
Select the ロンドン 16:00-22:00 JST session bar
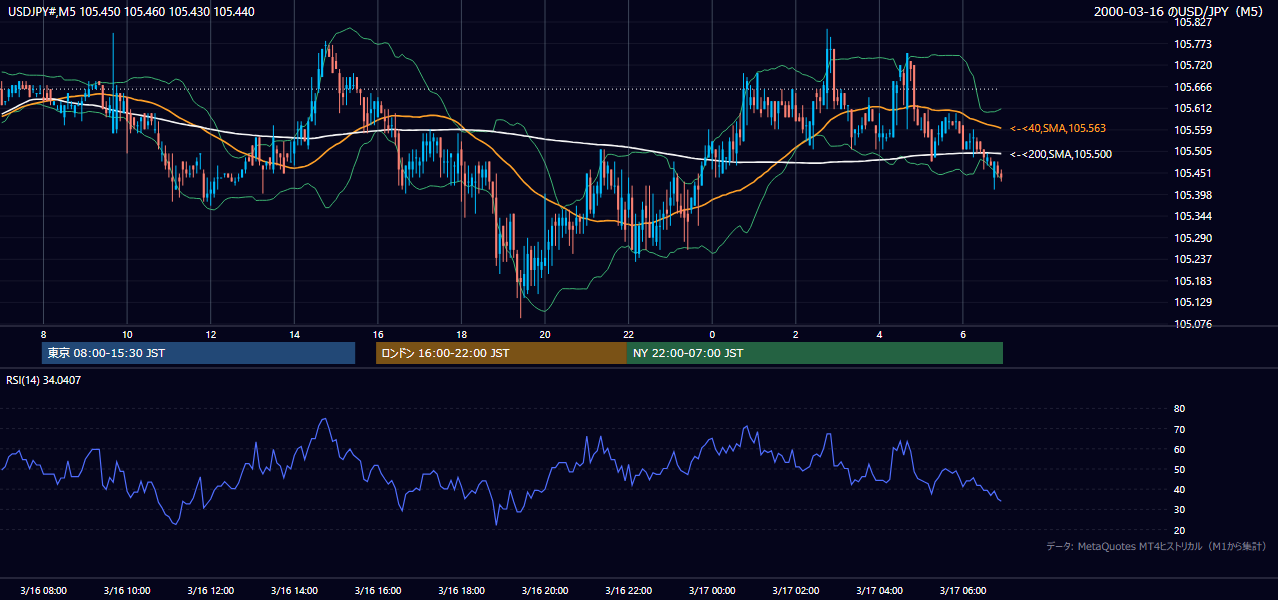pyautogui.click(x=501, y=353)
